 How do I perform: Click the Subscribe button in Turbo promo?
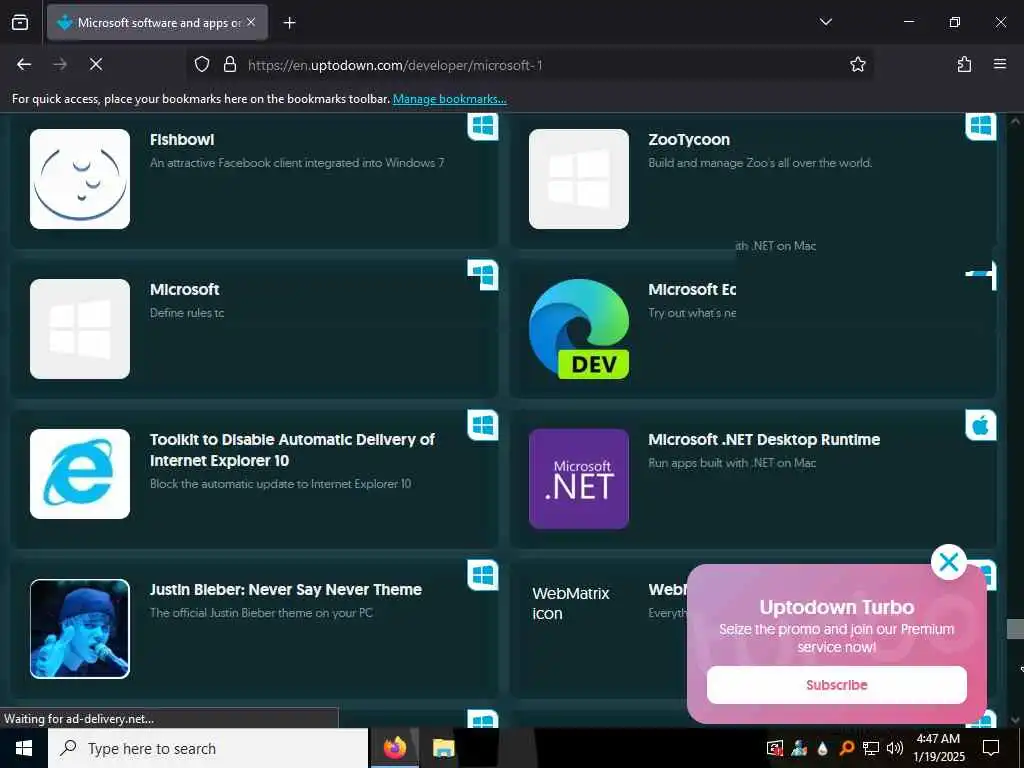[837, 685]
